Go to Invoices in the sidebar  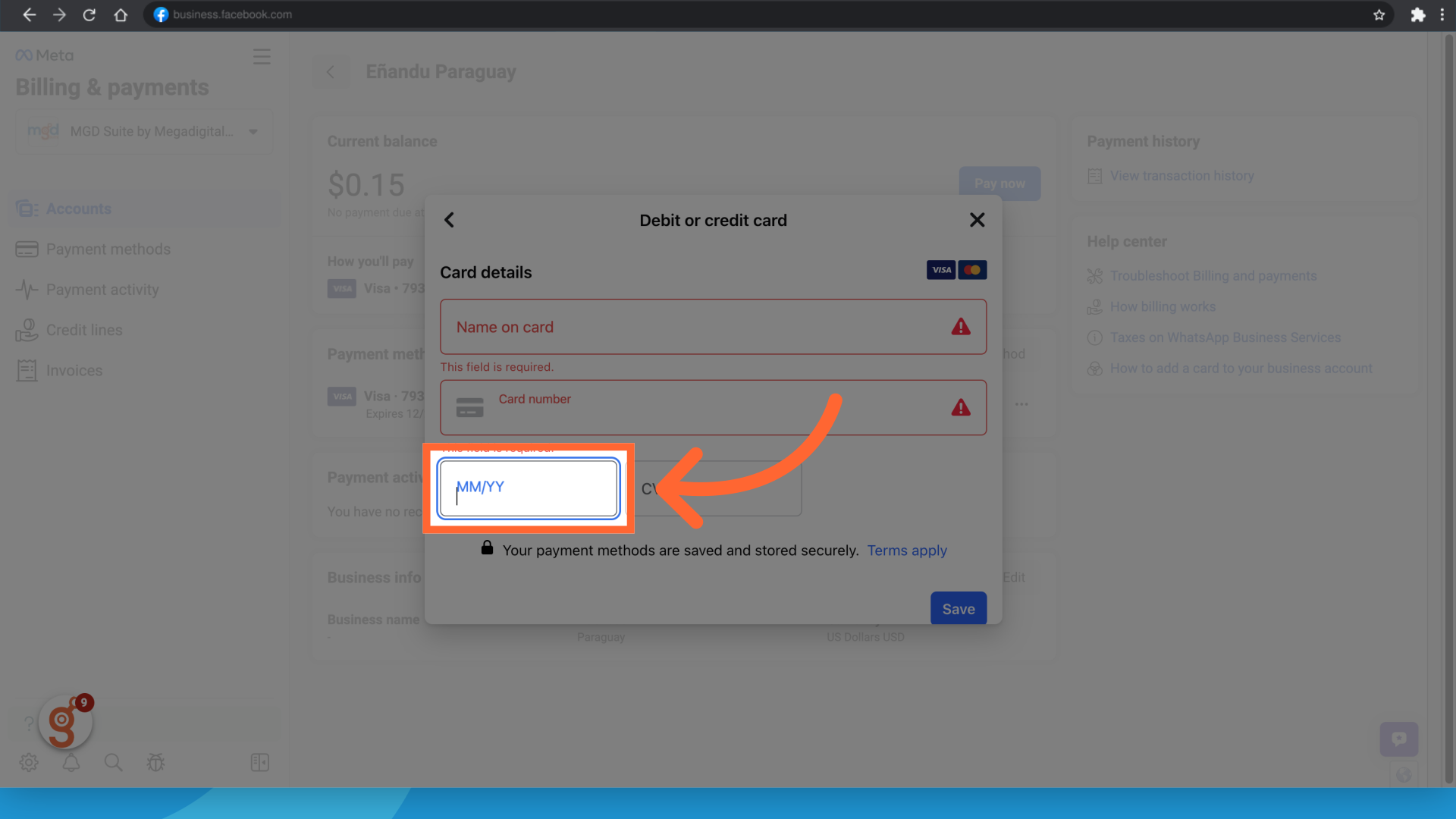pos(74,371)
